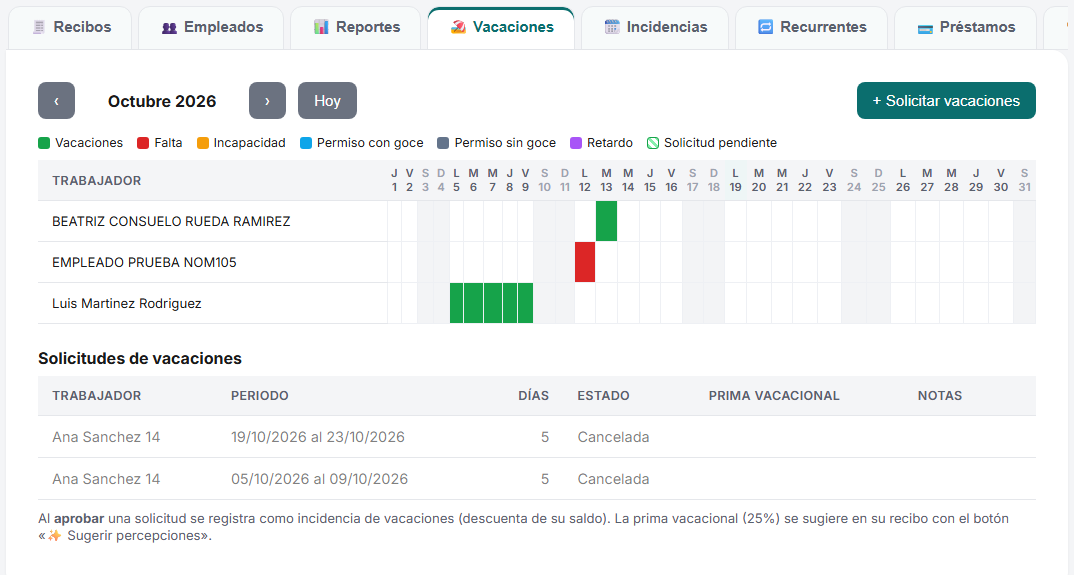1074x575 pixels.
Task: Click Luis Martinez's vacation cell on Monday 5
Action: 457,303
